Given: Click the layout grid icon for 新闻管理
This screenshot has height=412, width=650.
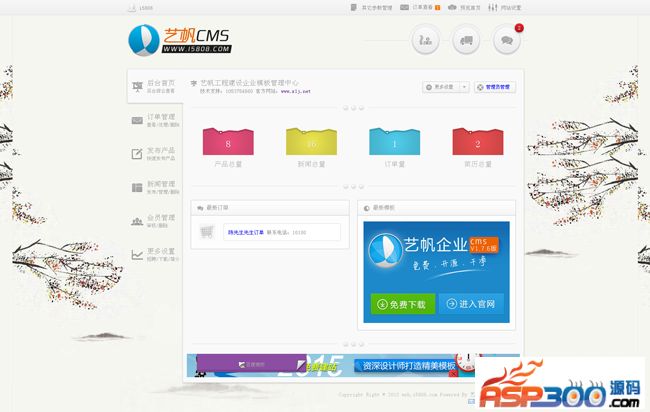Looking at the screenshot, I should pyautogui.click(x=137, y=188).
